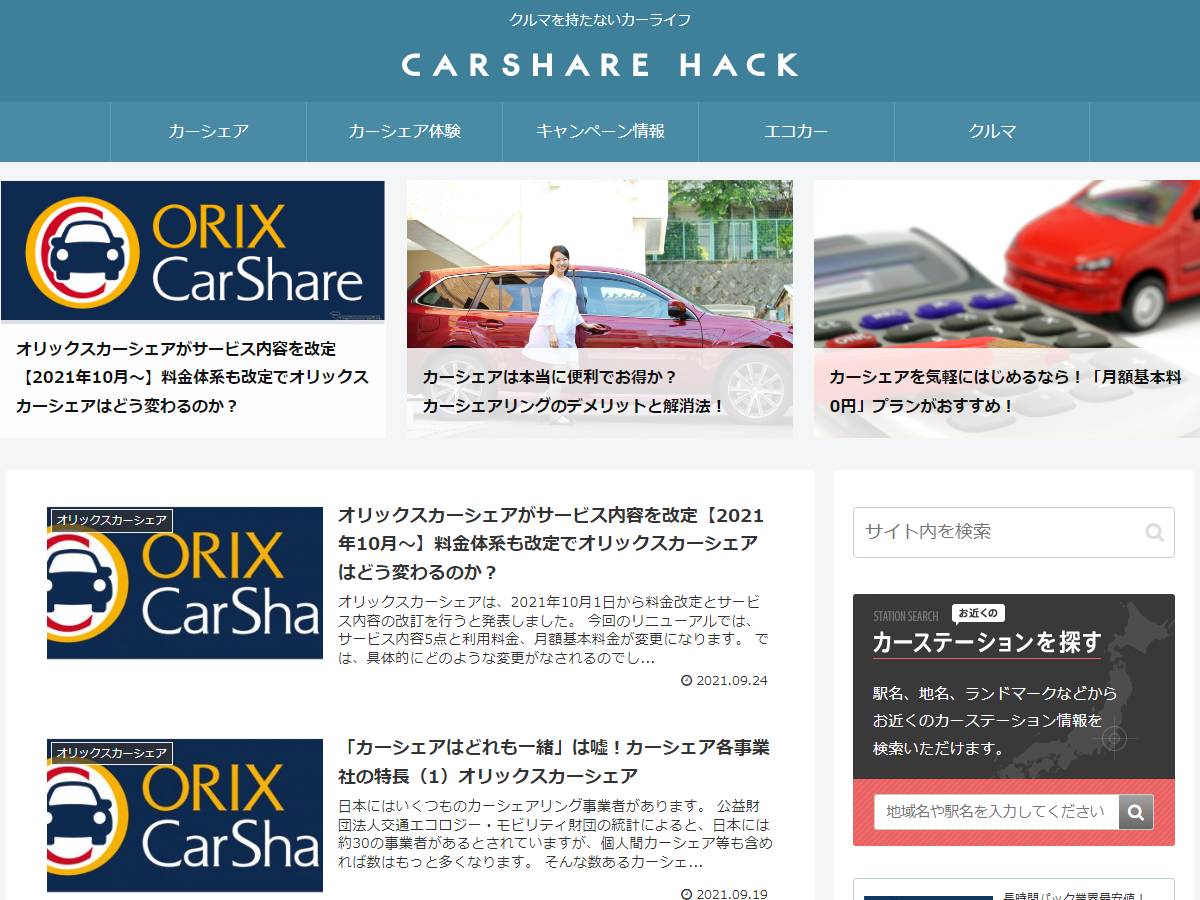Screen dimensions: 1200x900
Task: Open featured card with woman and red car
Action: tap(600, 309)
